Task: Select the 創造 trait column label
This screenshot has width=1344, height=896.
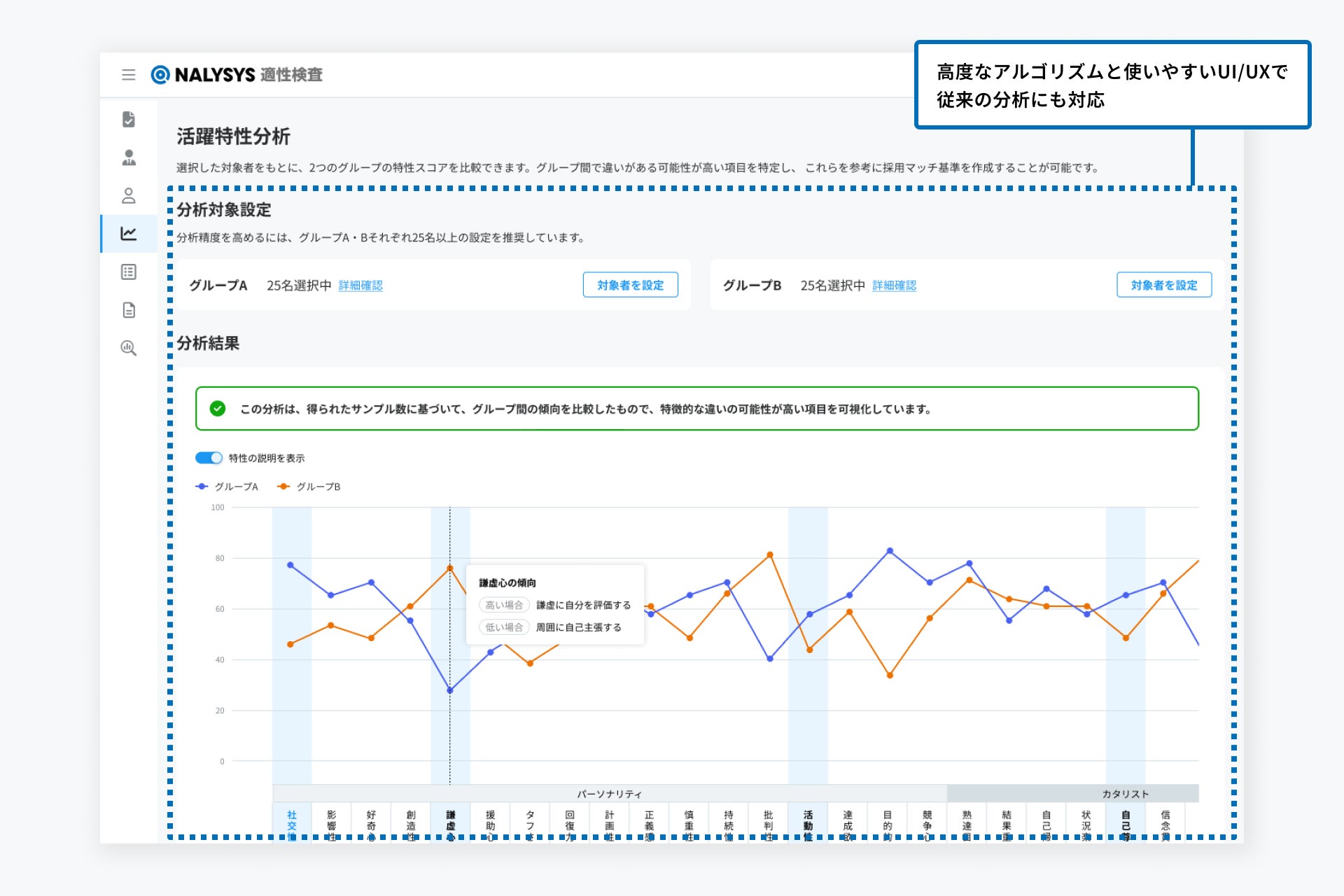Action: click(411, 825)
